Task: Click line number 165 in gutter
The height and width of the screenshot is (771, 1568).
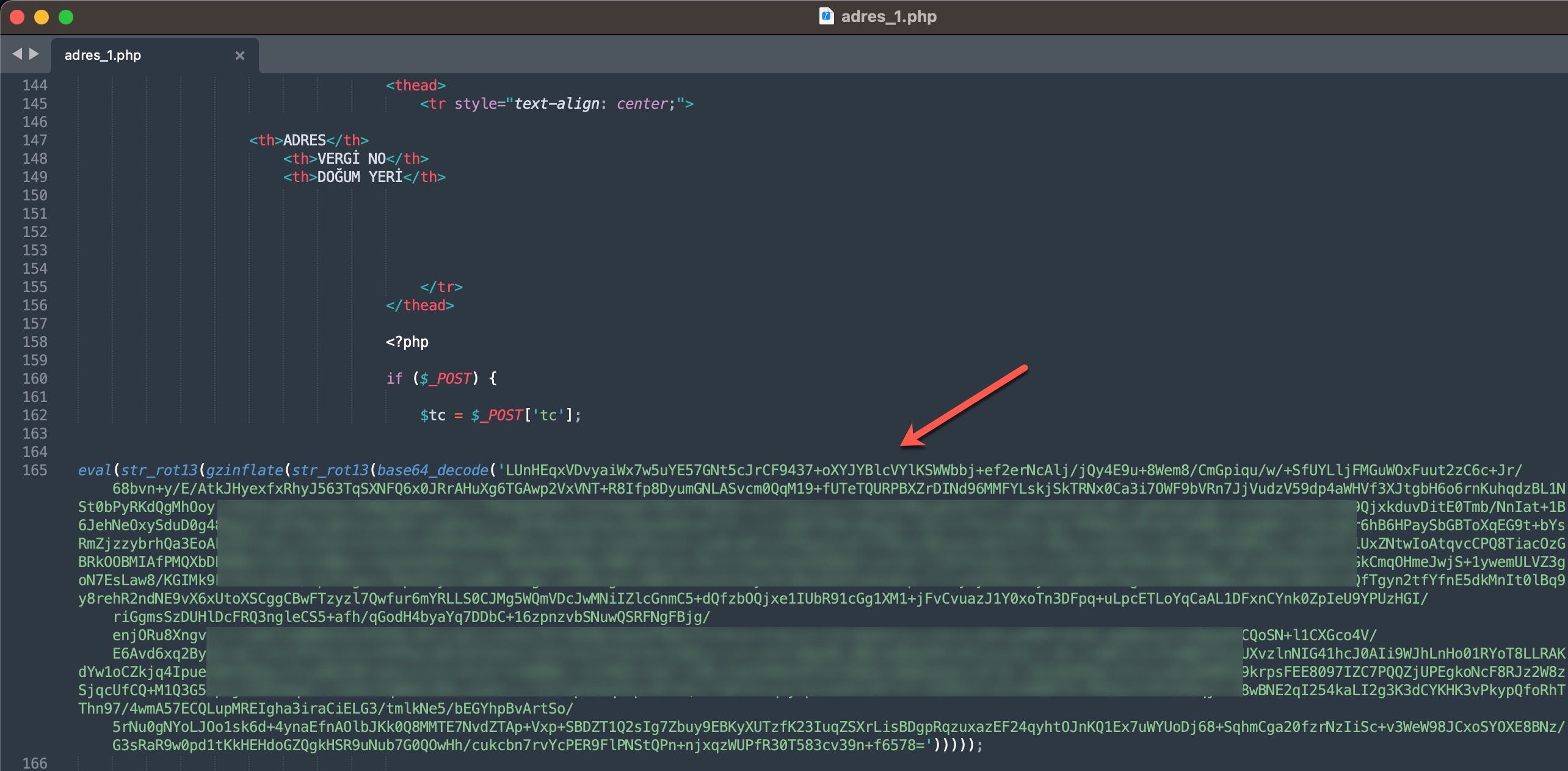Action: (x=35, y=470)
